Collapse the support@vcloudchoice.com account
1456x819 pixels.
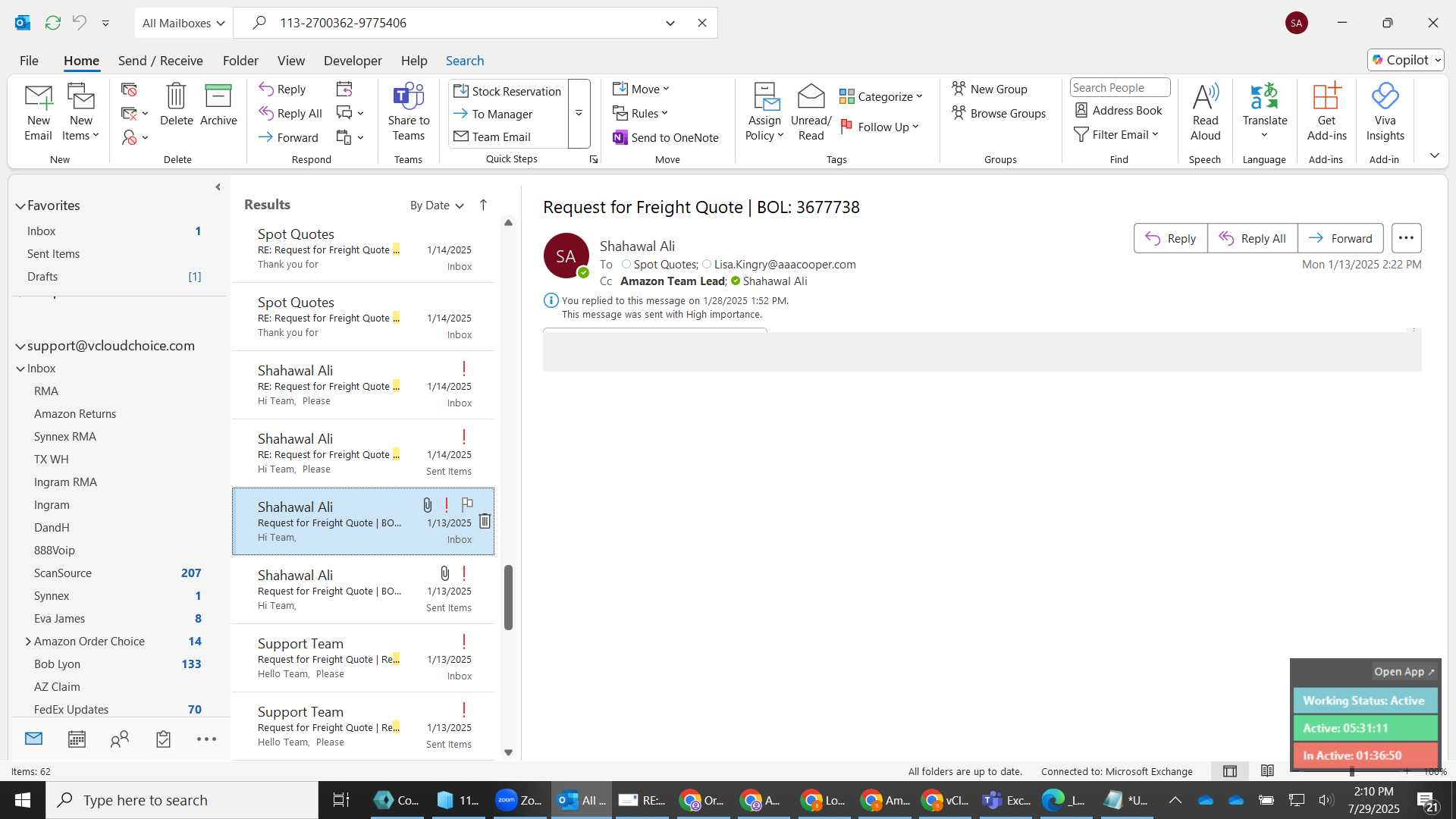click(x=20, y=346)
